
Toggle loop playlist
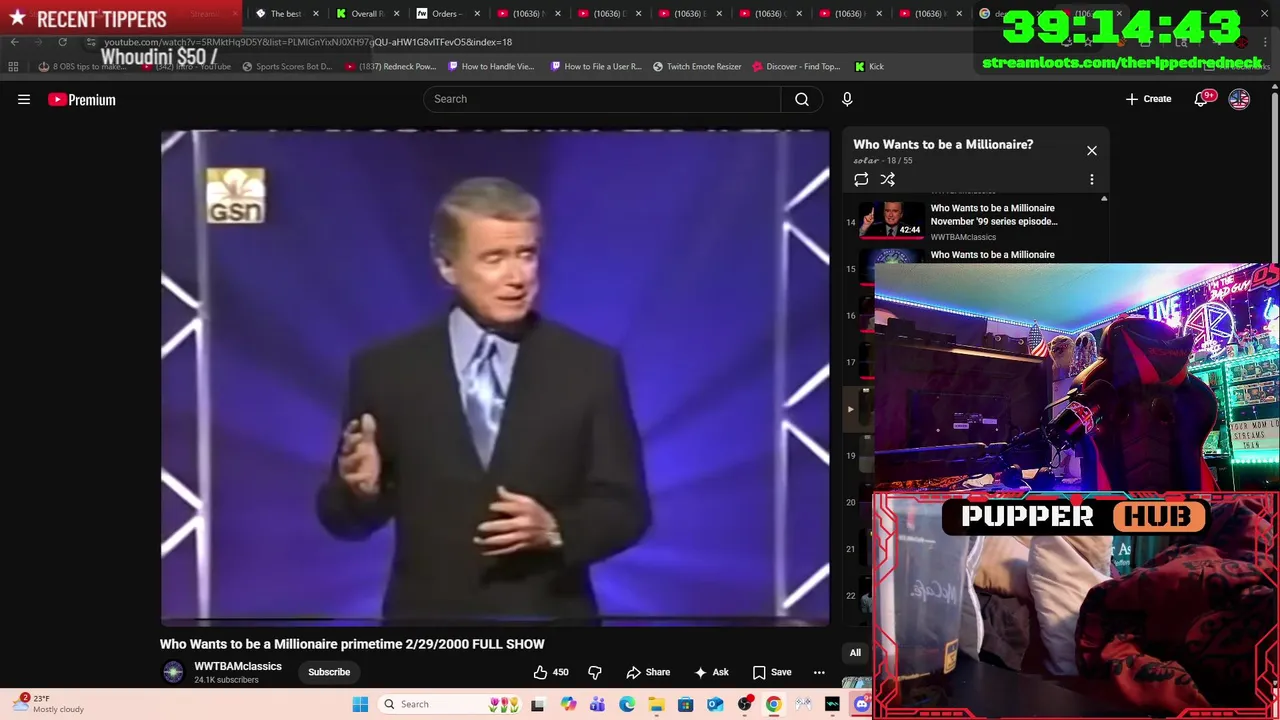coord(861,179)
